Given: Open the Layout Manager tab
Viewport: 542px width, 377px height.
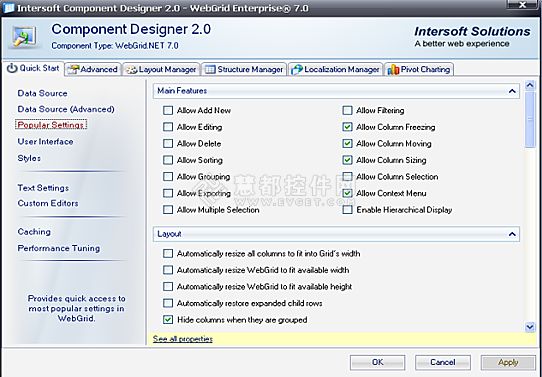Looking at the screenshot, I should (x=161, y=69).
